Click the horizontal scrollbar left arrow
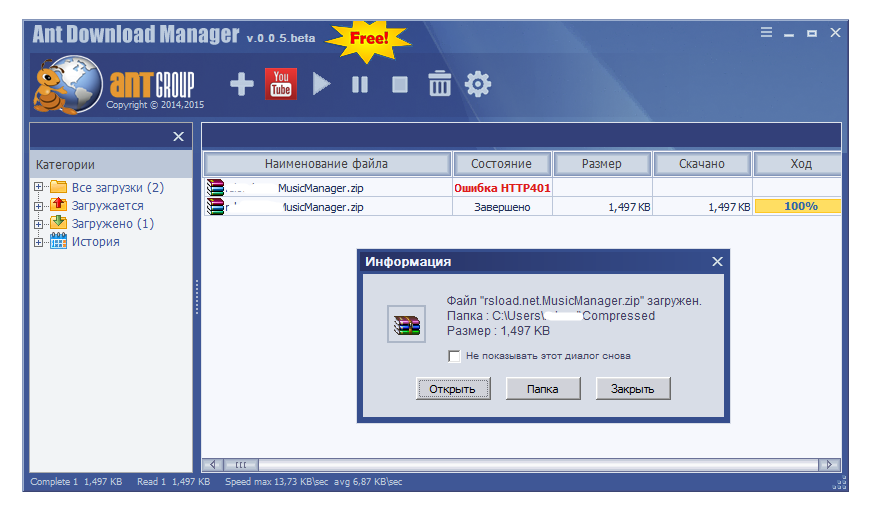 pos(213,465)
